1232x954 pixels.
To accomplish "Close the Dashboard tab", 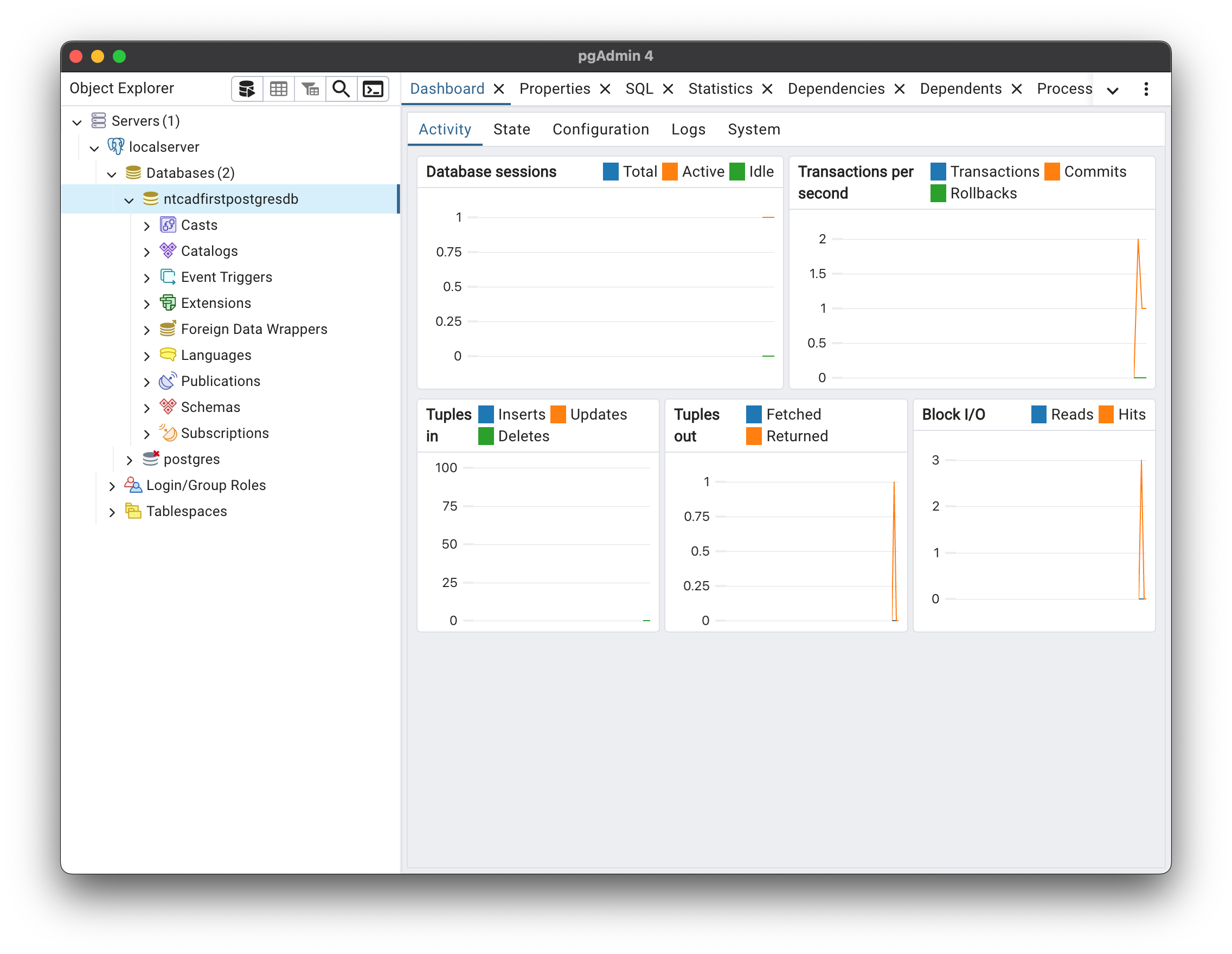I will click(x=499, y=89).
